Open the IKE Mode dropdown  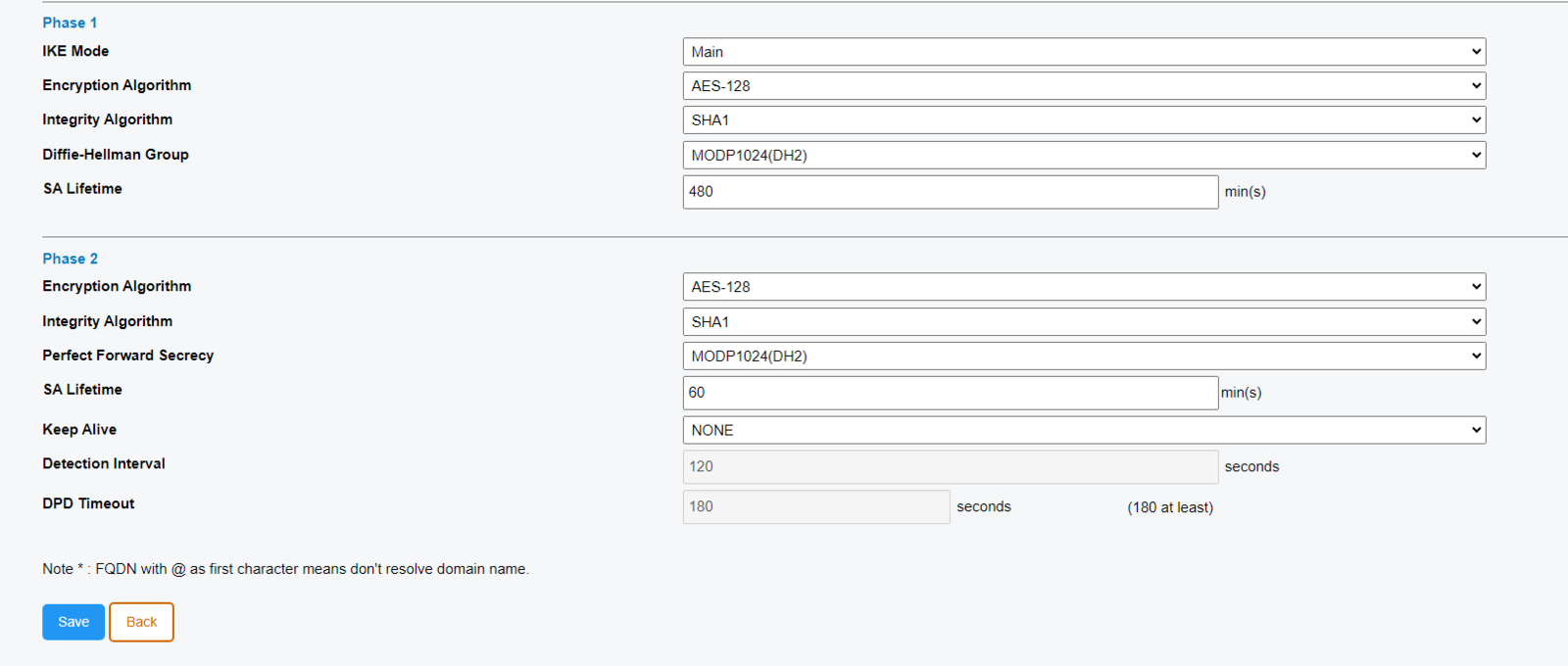1083,52
